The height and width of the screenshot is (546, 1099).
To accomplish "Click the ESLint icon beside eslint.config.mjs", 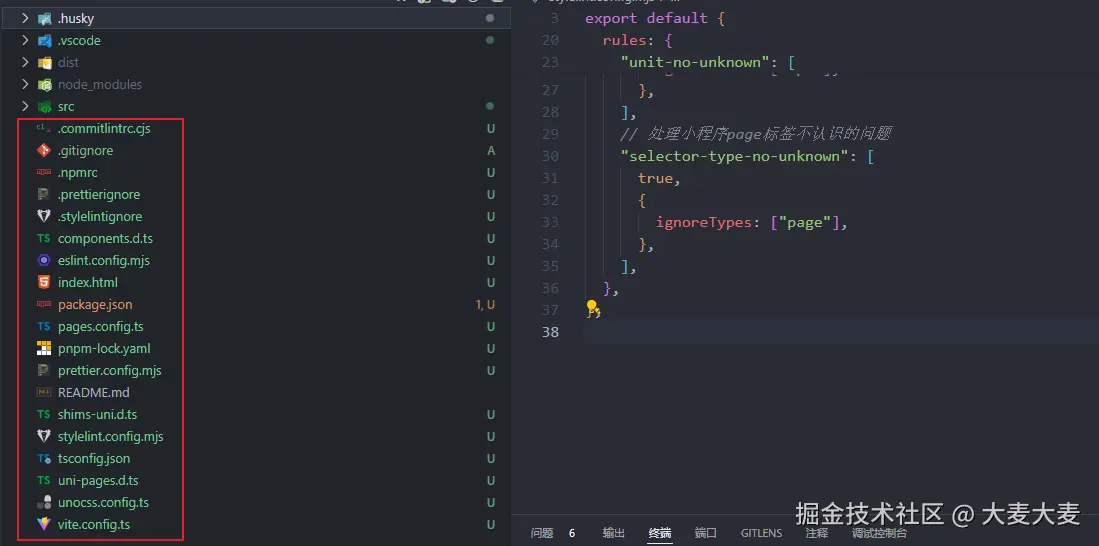I will point(44,260).
